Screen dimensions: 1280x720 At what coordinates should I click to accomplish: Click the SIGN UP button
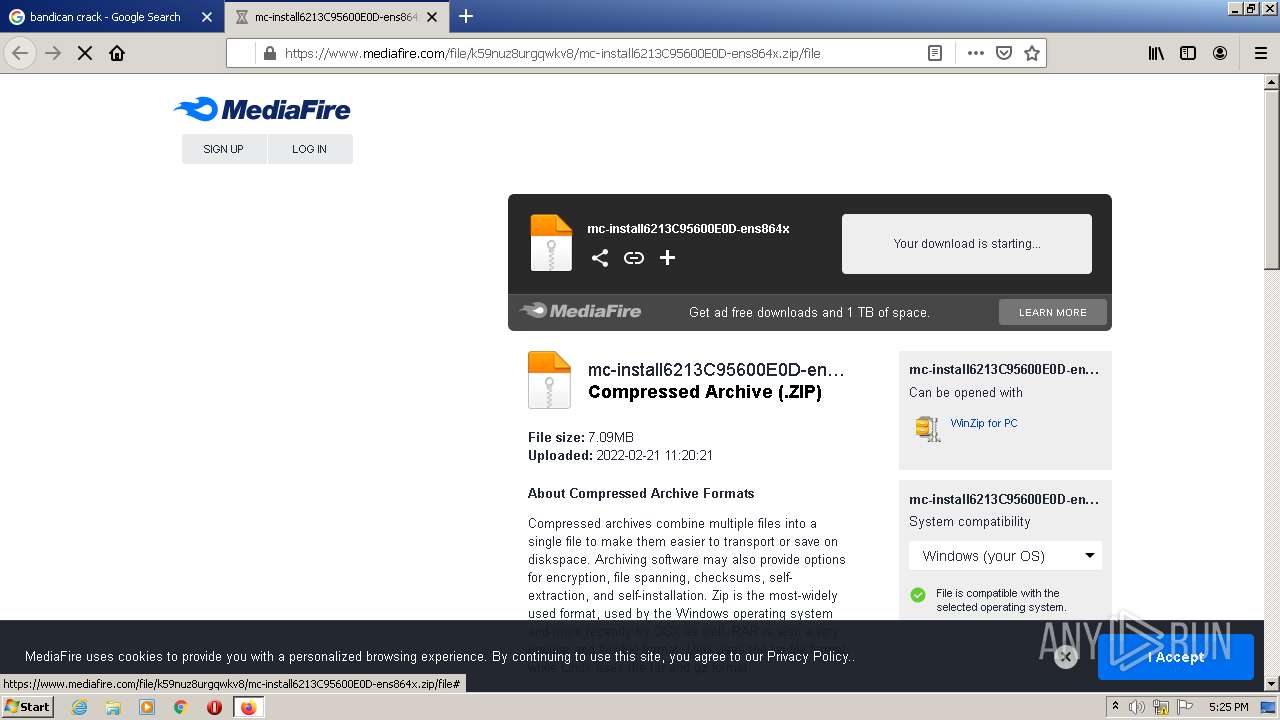tap(224, 149)
